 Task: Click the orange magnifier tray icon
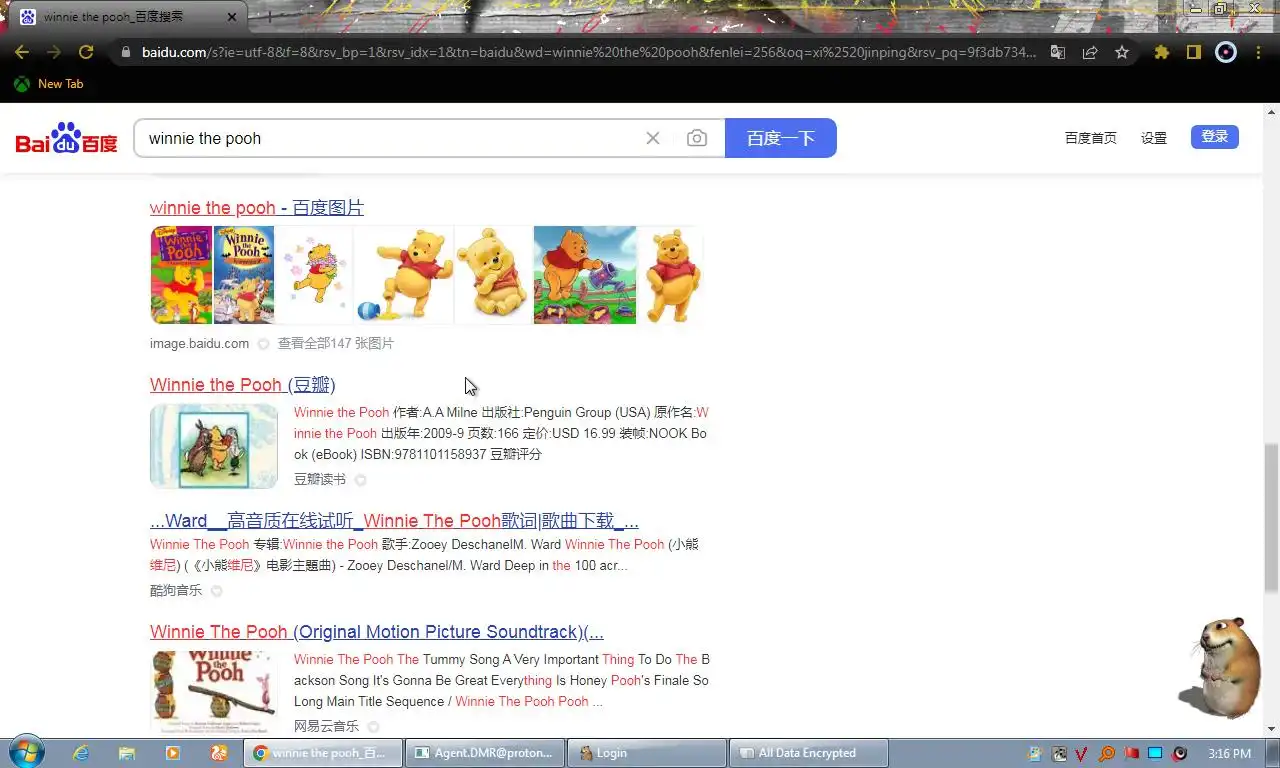click(1107, 753)
